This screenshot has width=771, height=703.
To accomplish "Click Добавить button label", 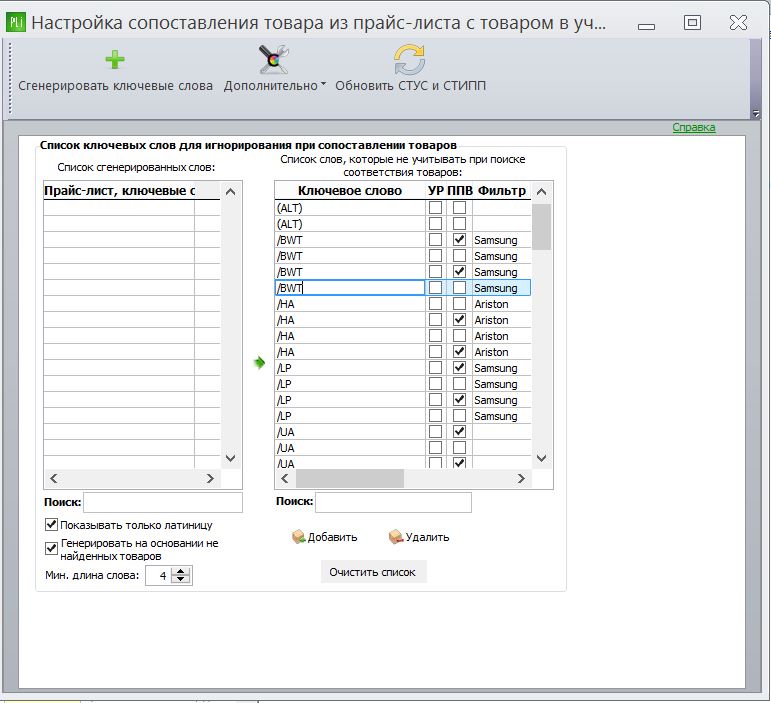I will pos(332,537).
